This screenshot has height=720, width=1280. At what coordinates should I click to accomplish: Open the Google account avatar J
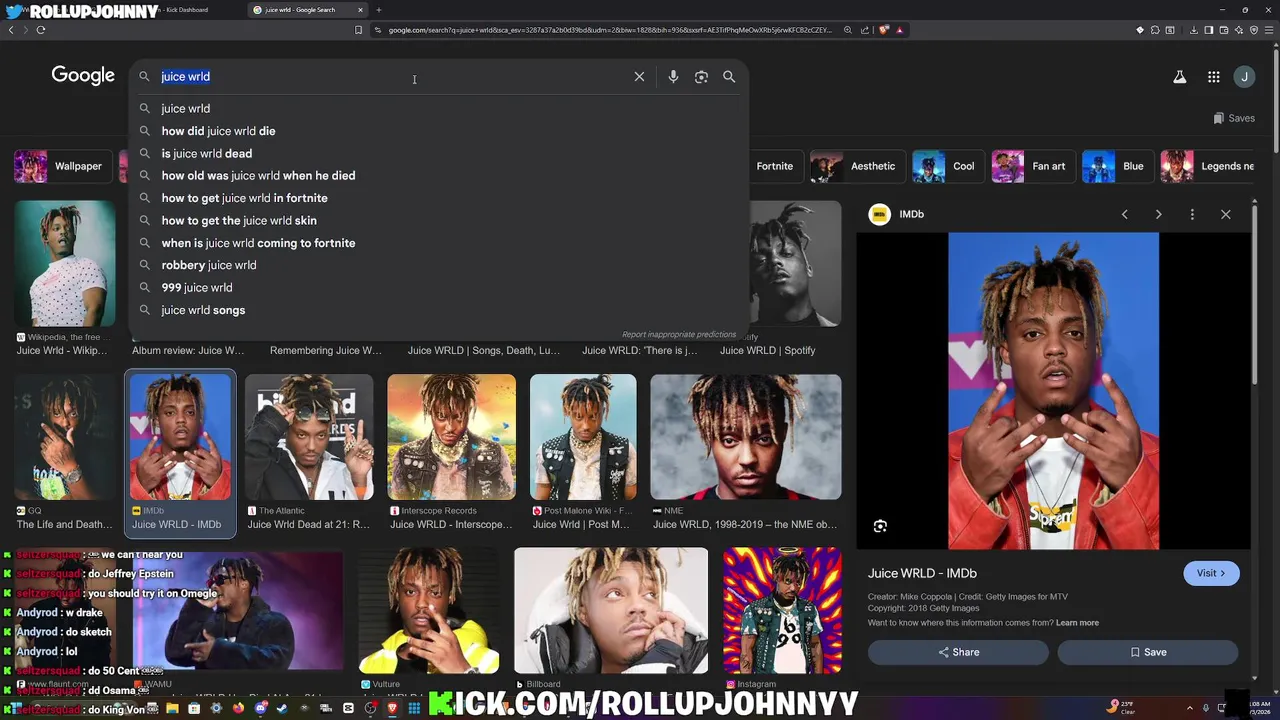pyautogui.click(x=1244, y=76)
